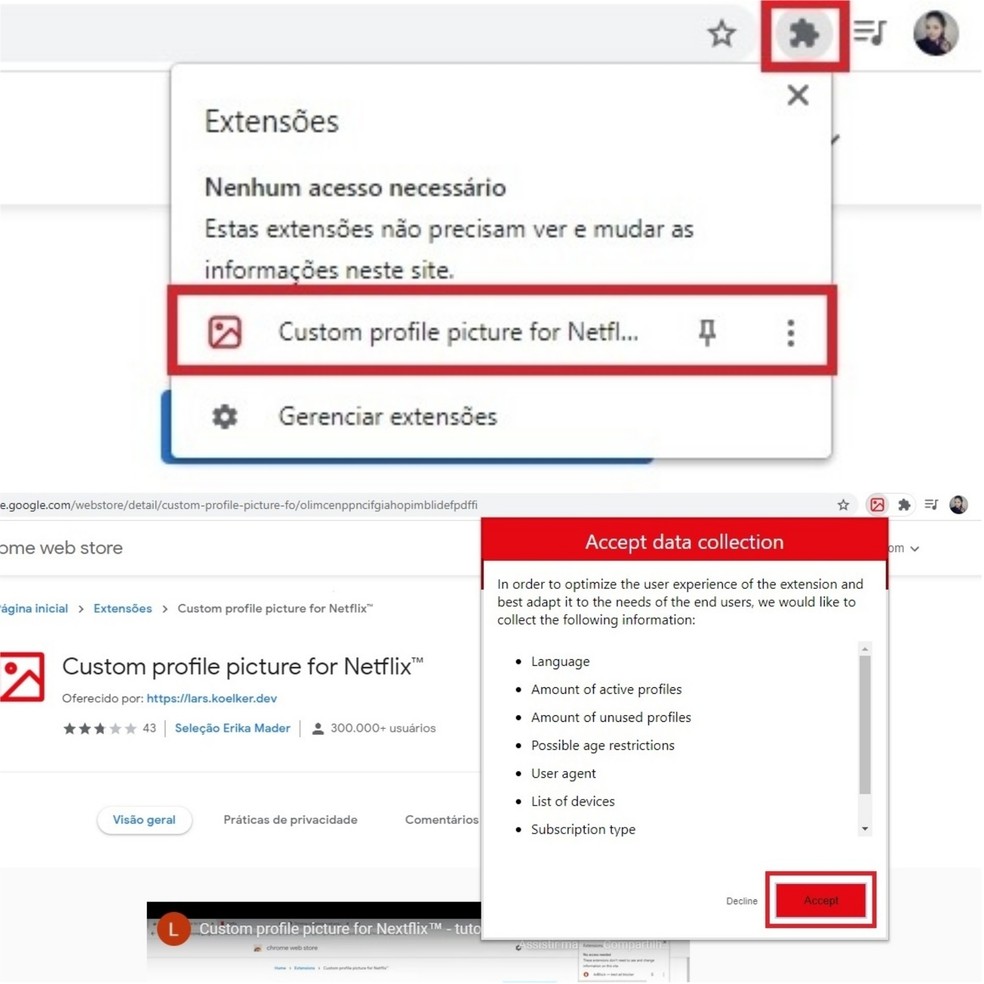The height and width of the screenshot is (984, 984).
Task: Open media controls icon above the Extensões popup
Action: click(x=870, y=32)
